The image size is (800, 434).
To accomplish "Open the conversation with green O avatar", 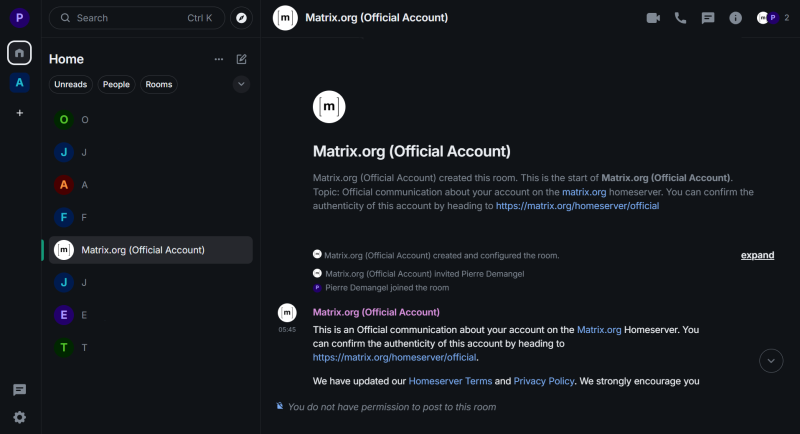I will [x=151, y=120].
